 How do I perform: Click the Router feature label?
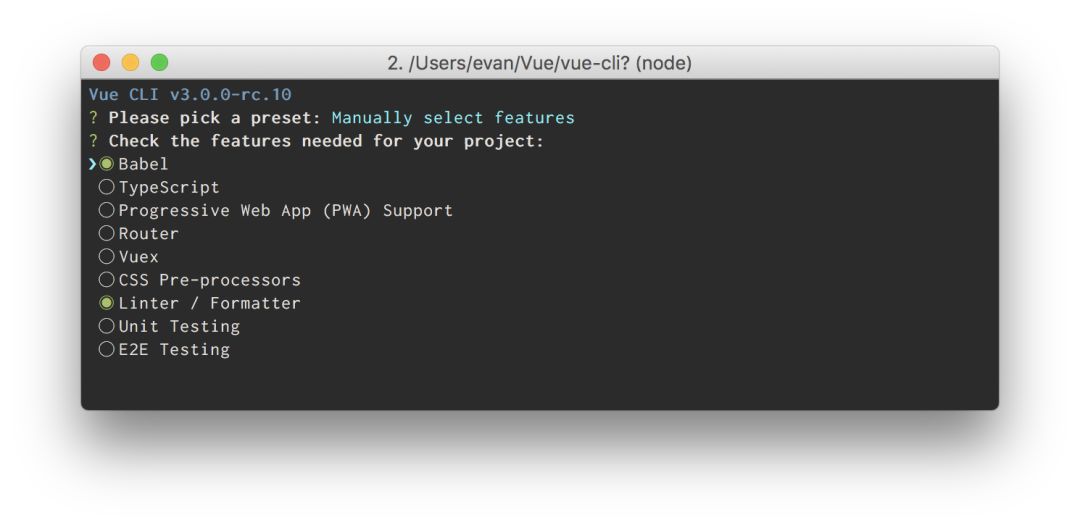click(x=148, y=233)
